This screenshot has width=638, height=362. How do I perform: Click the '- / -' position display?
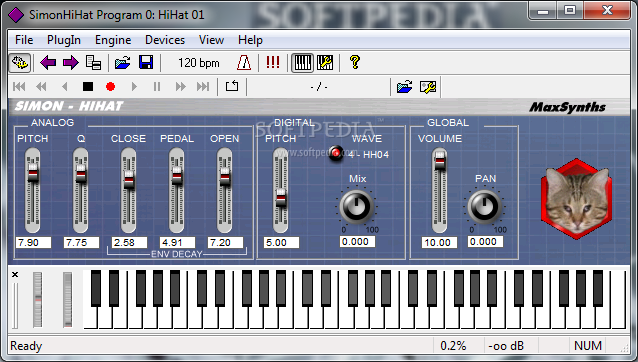point(319,87)
